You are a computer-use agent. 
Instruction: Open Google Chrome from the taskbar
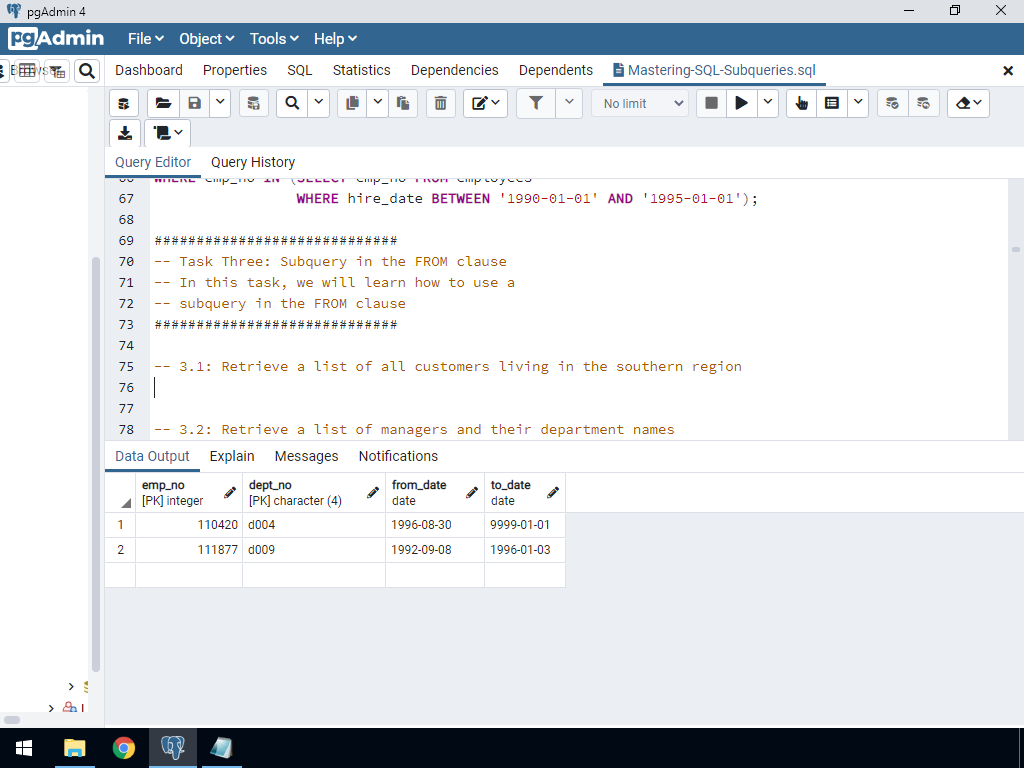(124, 747)
